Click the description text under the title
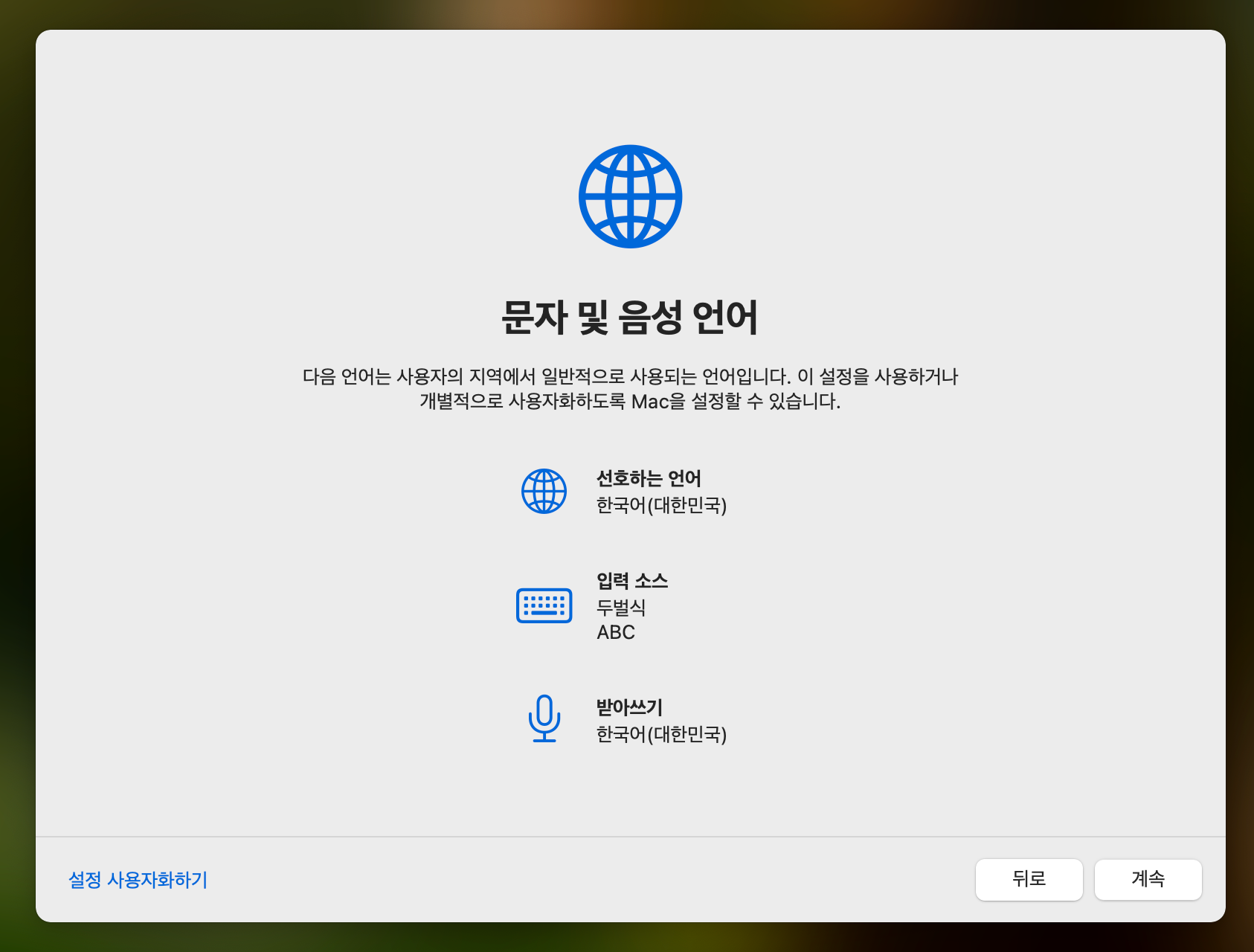The image size is (1254, 952). click(x=631, y=391)
